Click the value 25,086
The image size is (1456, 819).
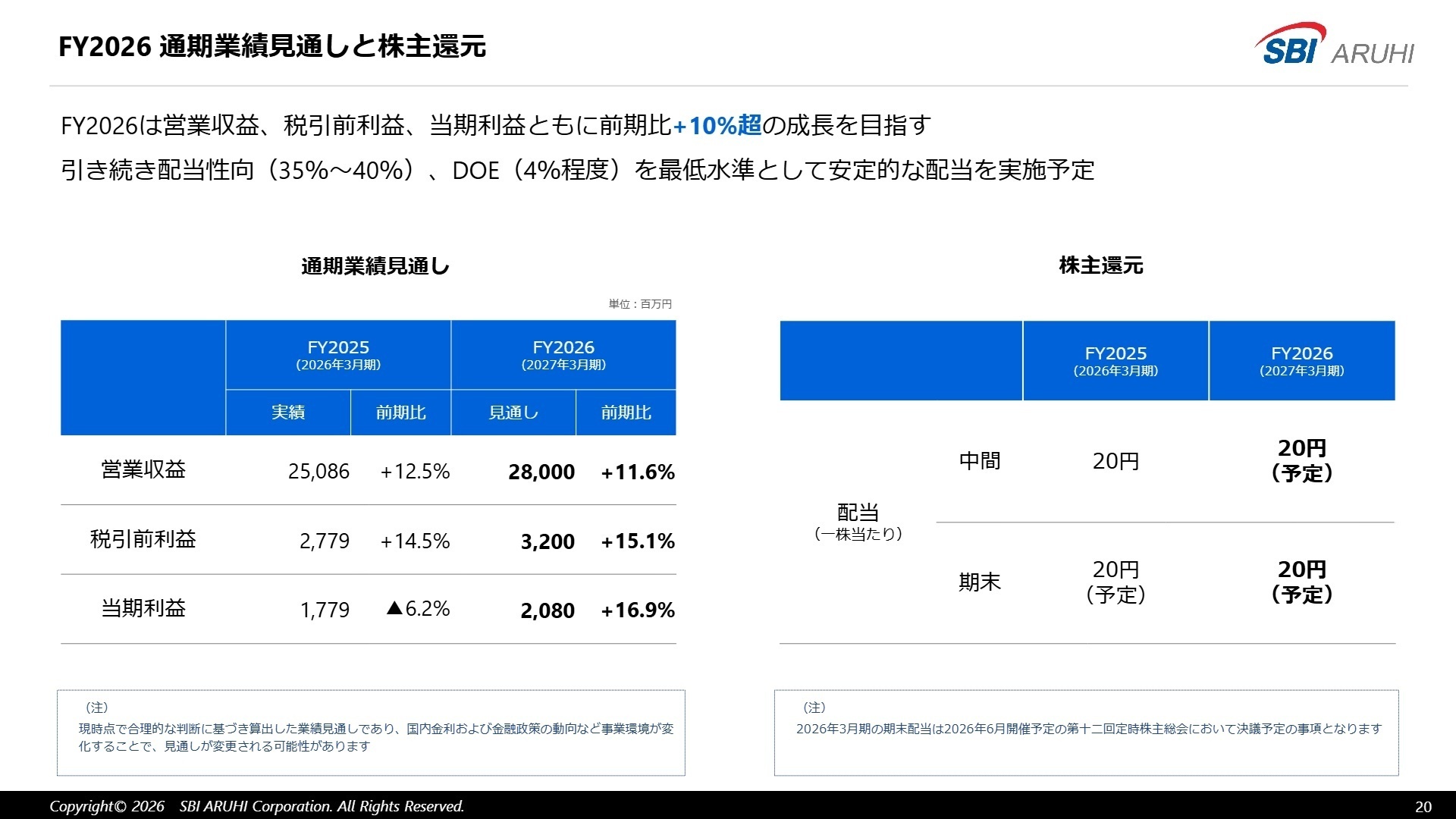(318, 472)
